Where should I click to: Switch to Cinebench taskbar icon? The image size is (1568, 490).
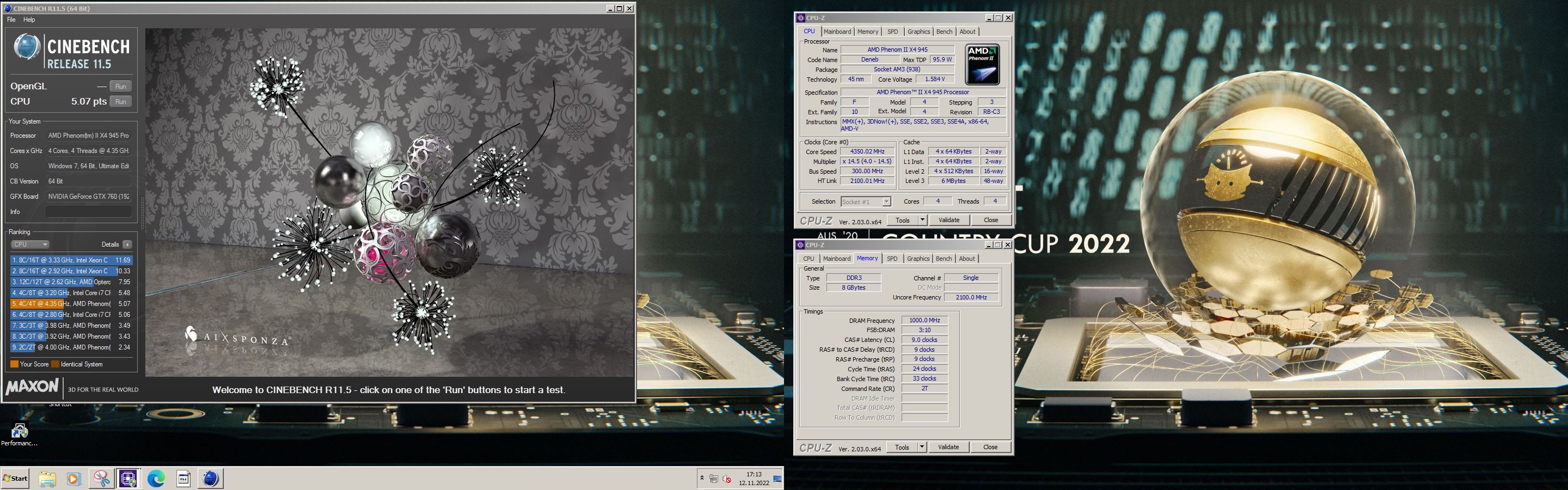tap(211, 479)
